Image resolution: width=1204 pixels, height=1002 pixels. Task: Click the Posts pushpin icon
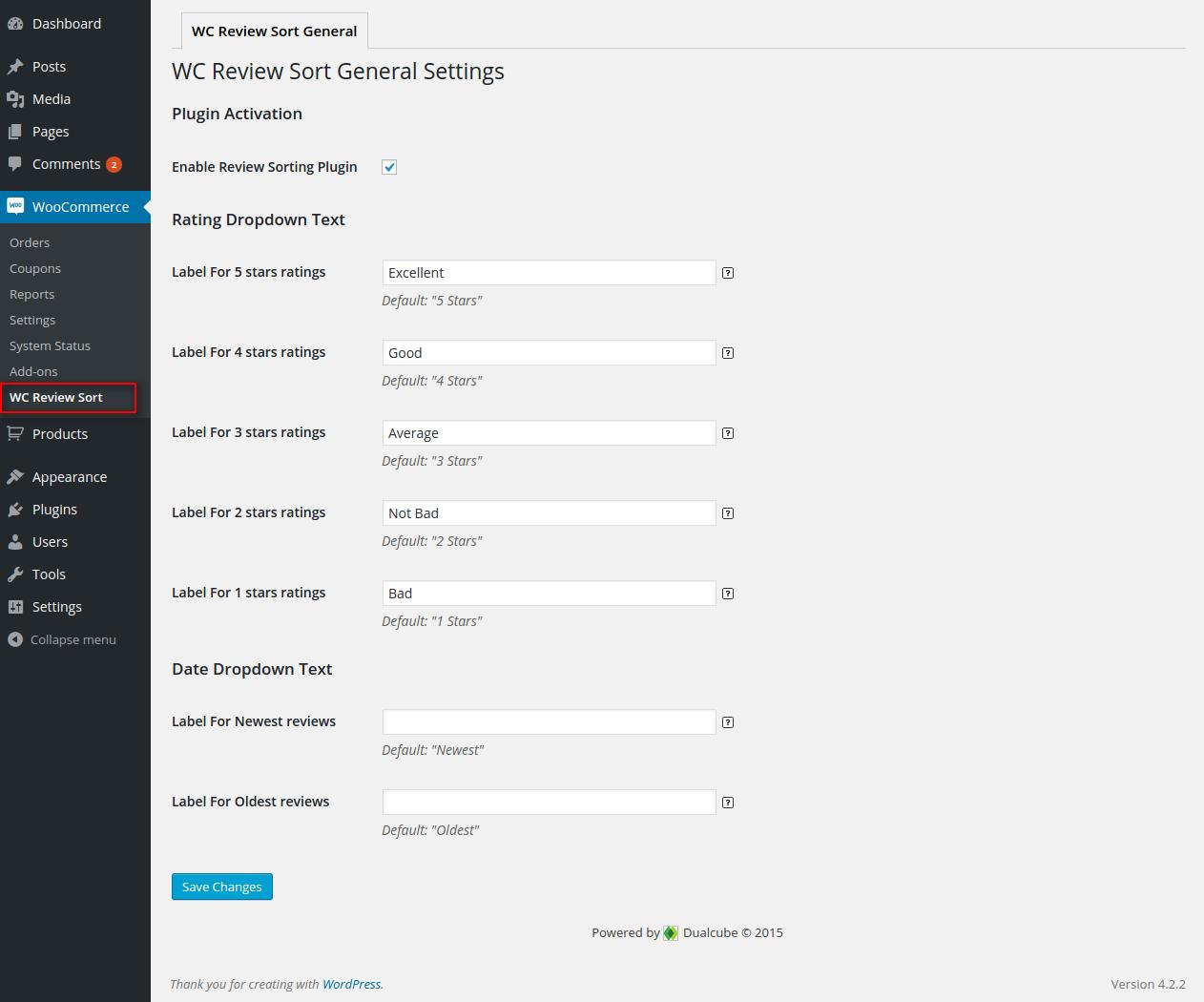coord(15,67)
